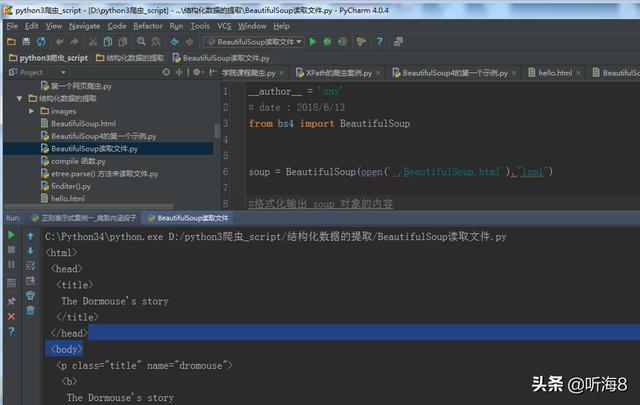The image size is (640, 405).
Task: Close the XPath的爬虫案例.py tab
Action: [x=378, y=73]
